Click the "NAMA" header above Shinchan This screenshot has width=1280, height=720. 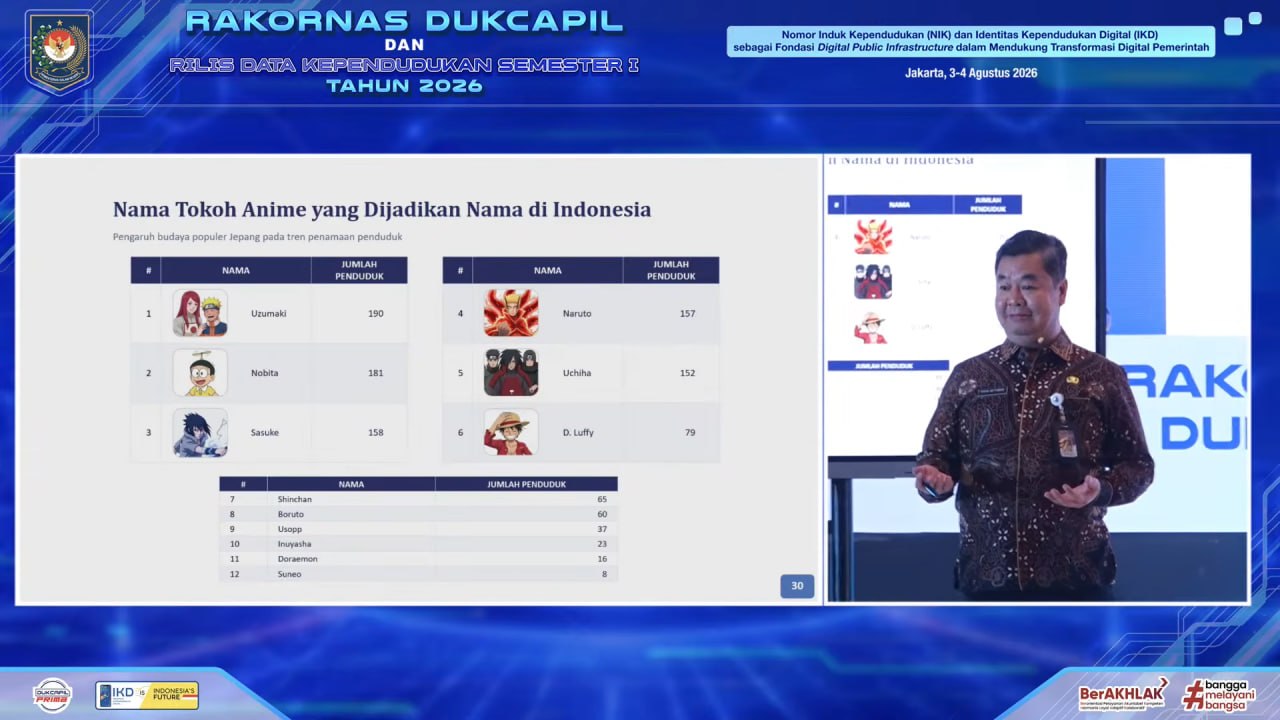pos(351,484)
